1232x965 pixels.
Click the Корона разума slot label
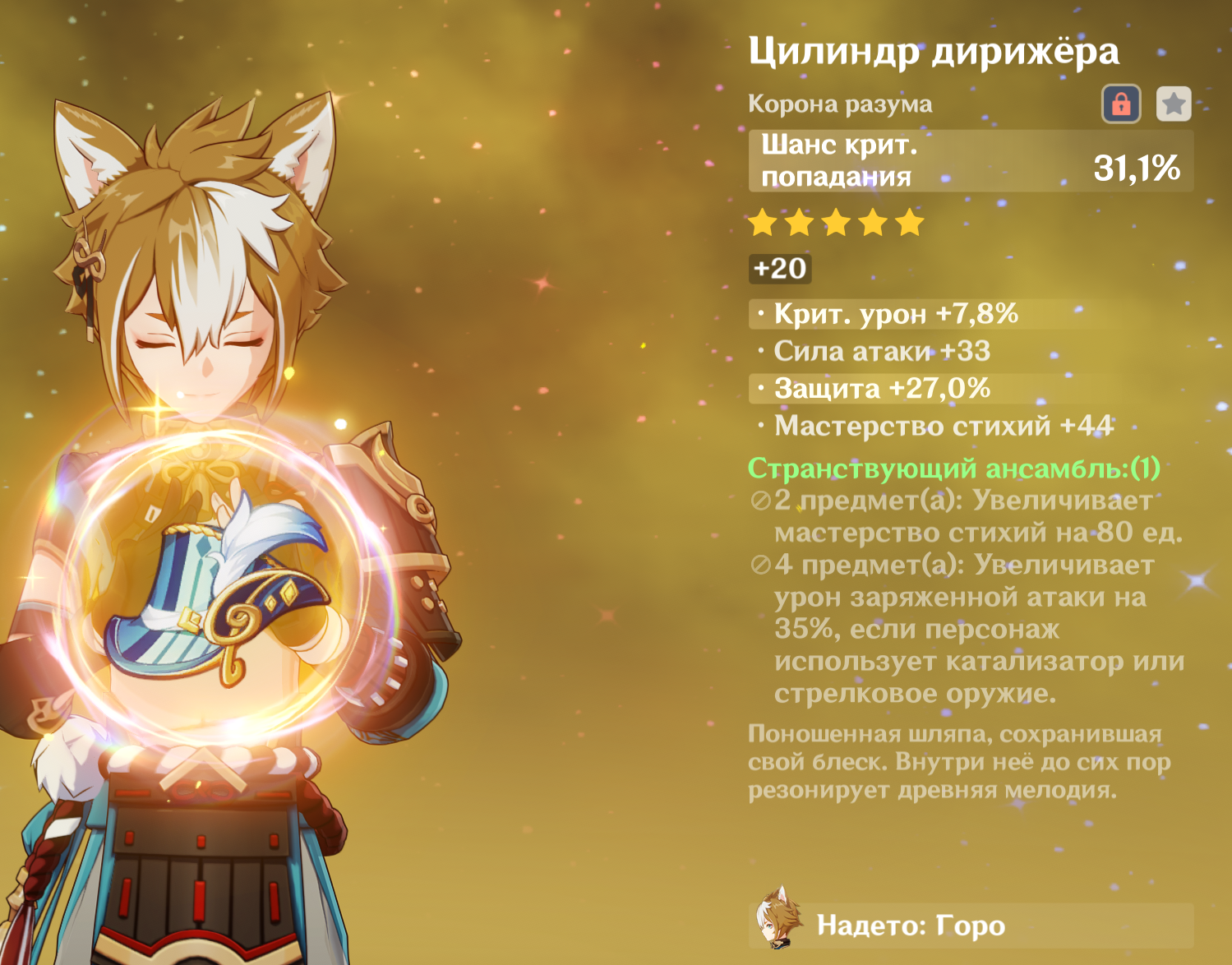pos(840,104)
